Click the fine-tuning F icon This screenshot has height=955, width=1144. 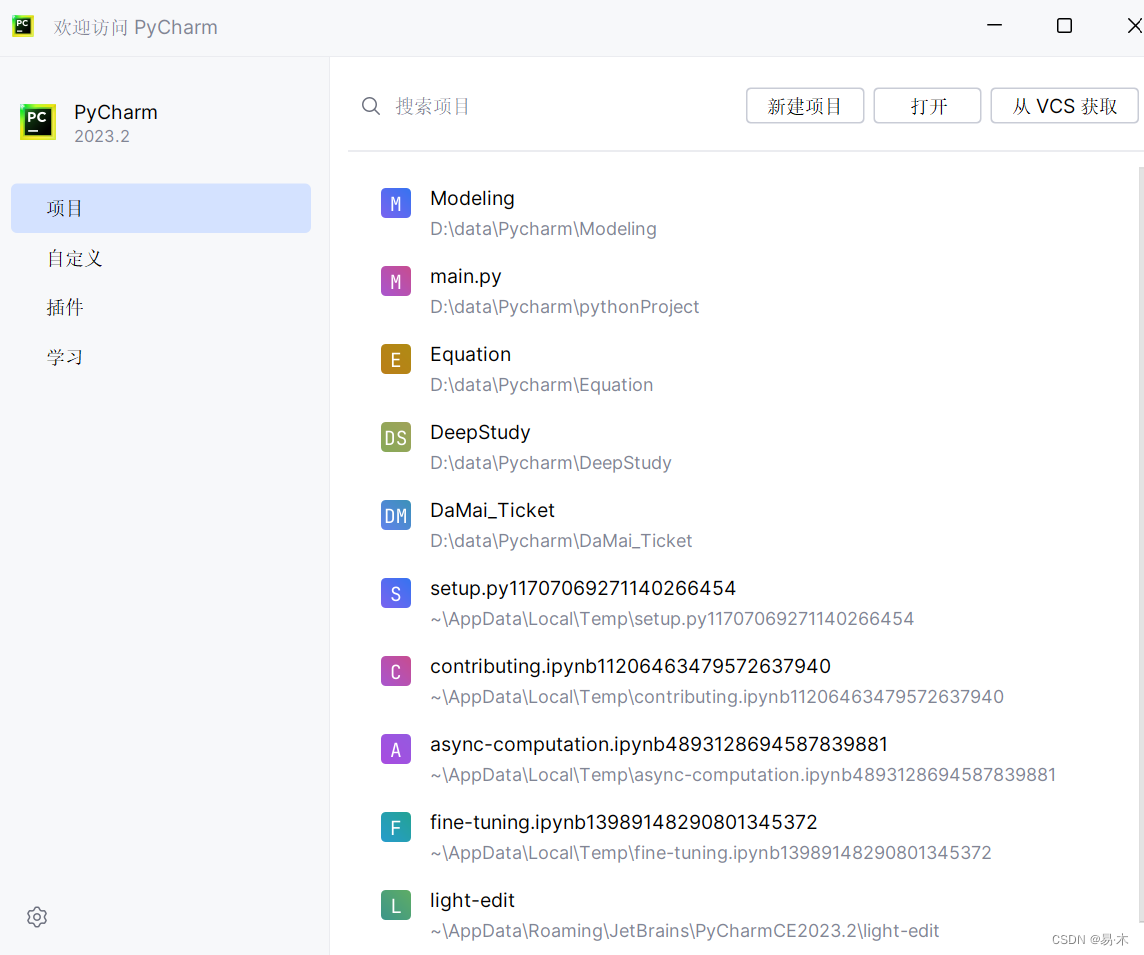click(x=395, y=828)
